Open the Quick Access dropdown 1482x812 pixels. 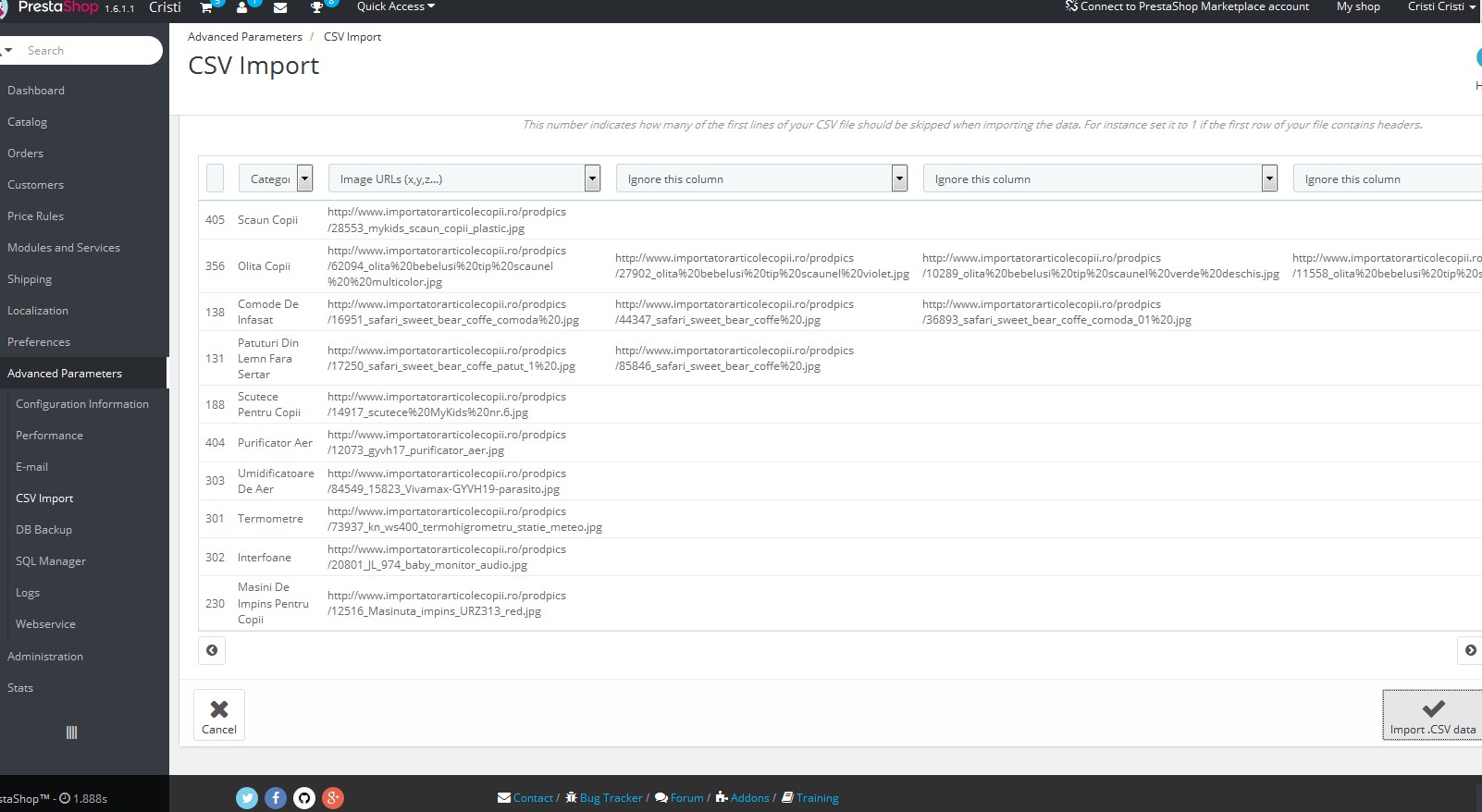tap(396, 6)
